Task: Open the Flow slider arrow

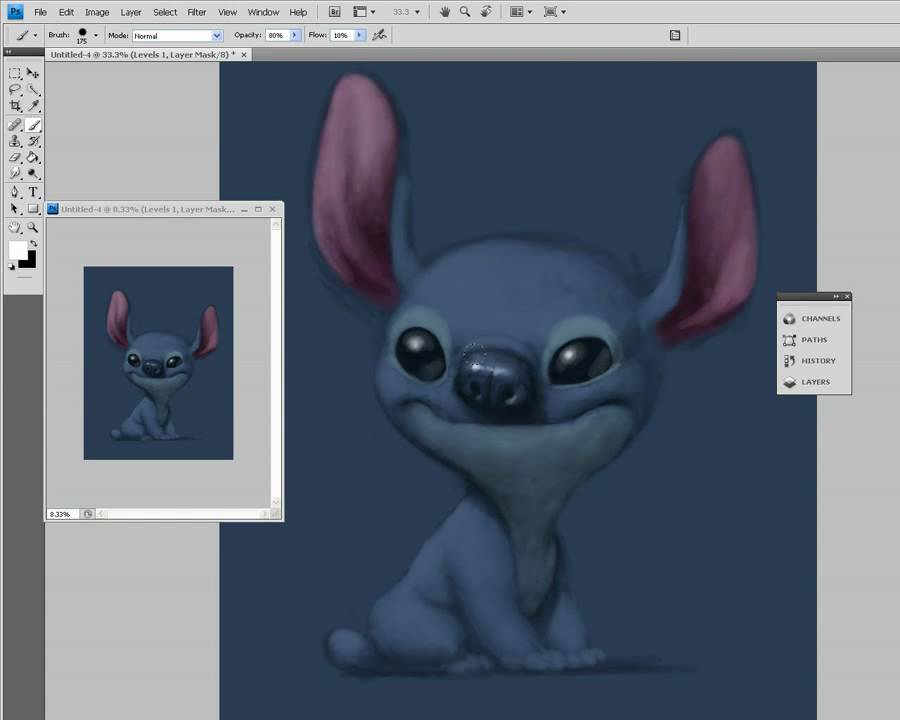Action: pos(359,35)
